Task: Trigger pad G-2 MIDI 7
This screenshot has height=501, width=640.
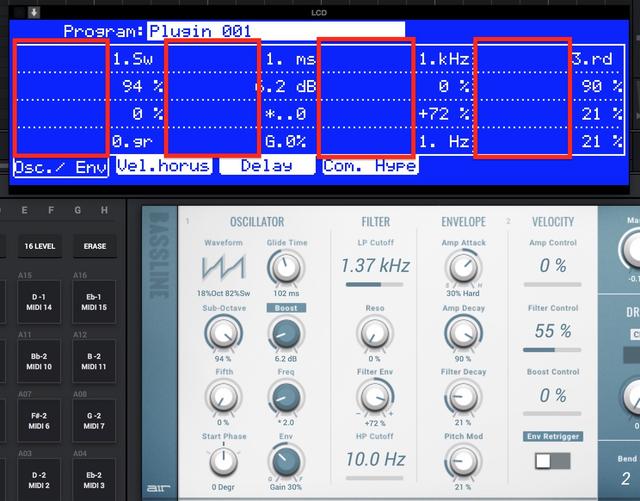Action: pos(94,421)
